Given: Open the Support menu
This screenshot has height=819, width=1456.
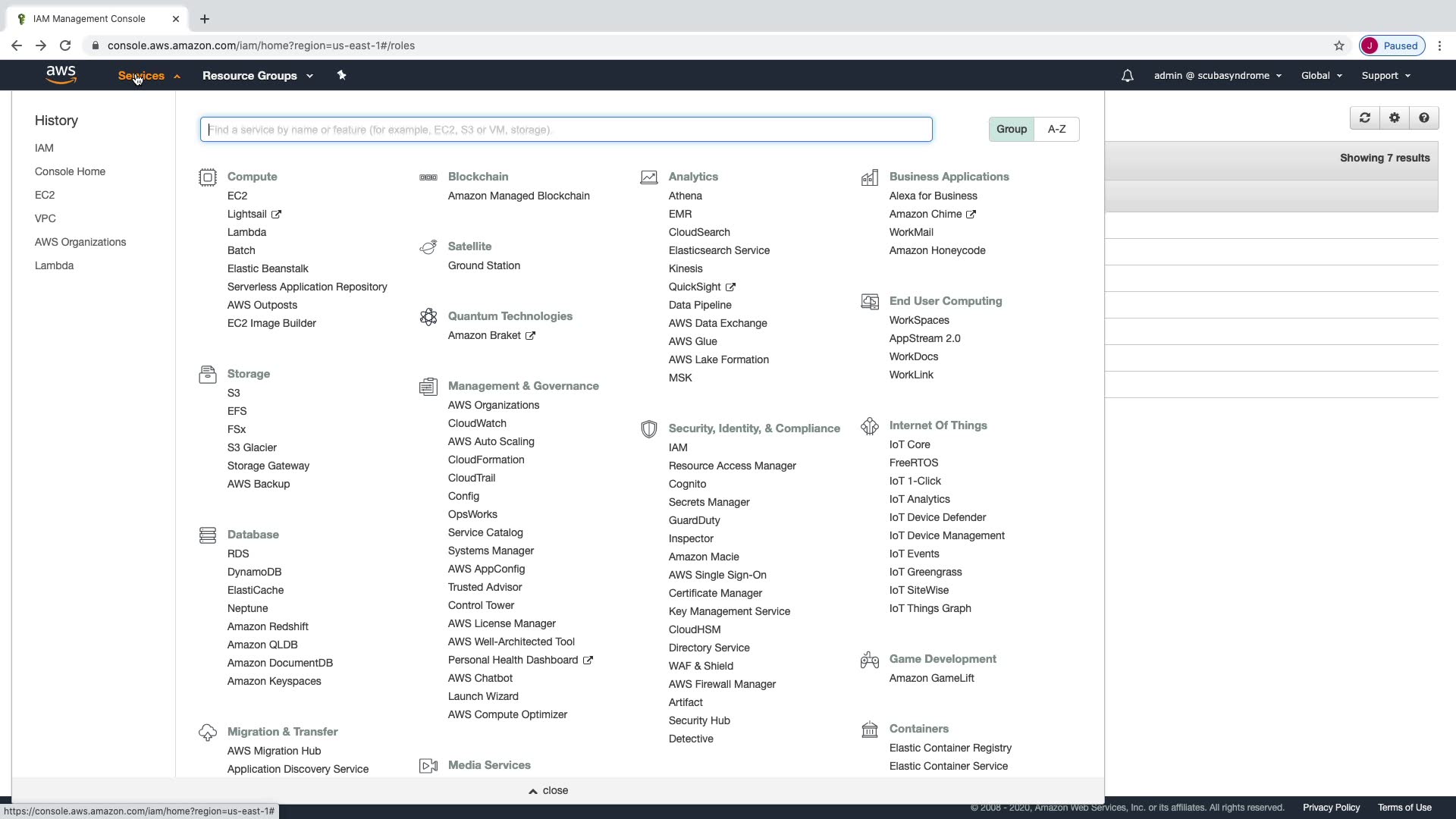Looking at the screenshot, I should click(x=1385, y=76).
